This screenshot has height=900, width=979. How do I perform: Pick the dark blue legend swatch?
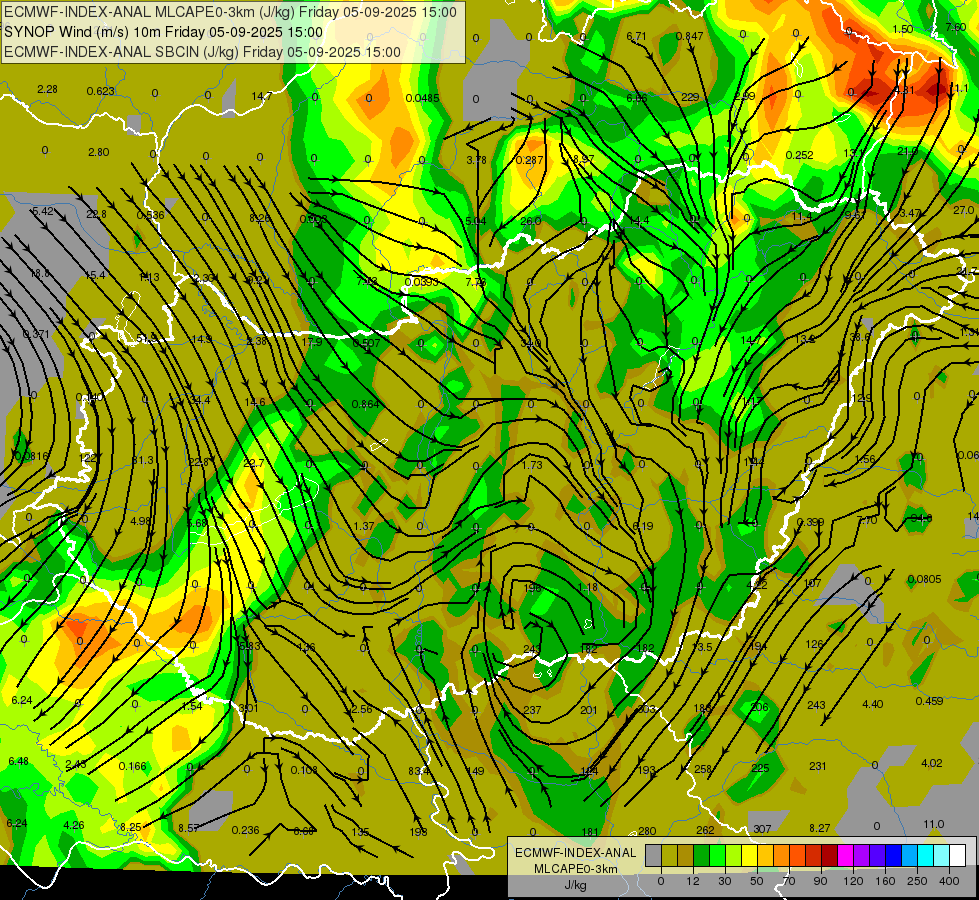click(x=893, y=856)
